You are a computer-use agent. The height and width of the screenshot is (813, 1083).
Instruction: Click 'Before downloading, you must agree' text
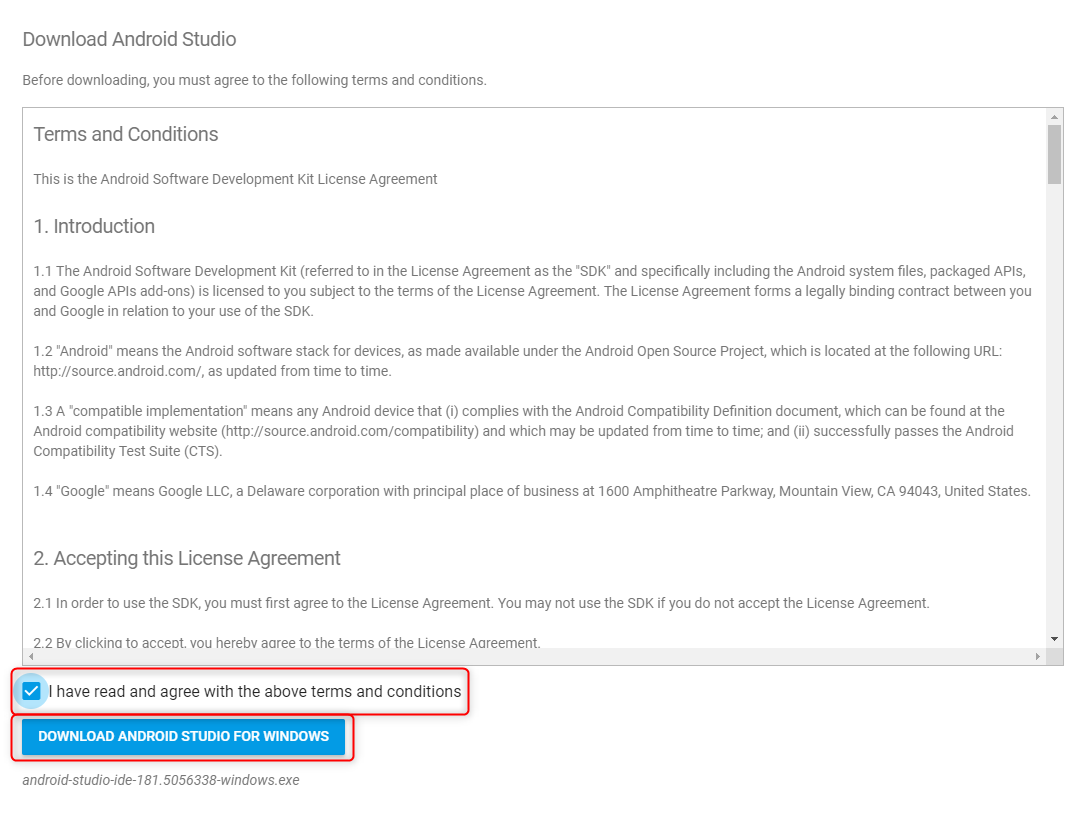click(x=254, y=80)
